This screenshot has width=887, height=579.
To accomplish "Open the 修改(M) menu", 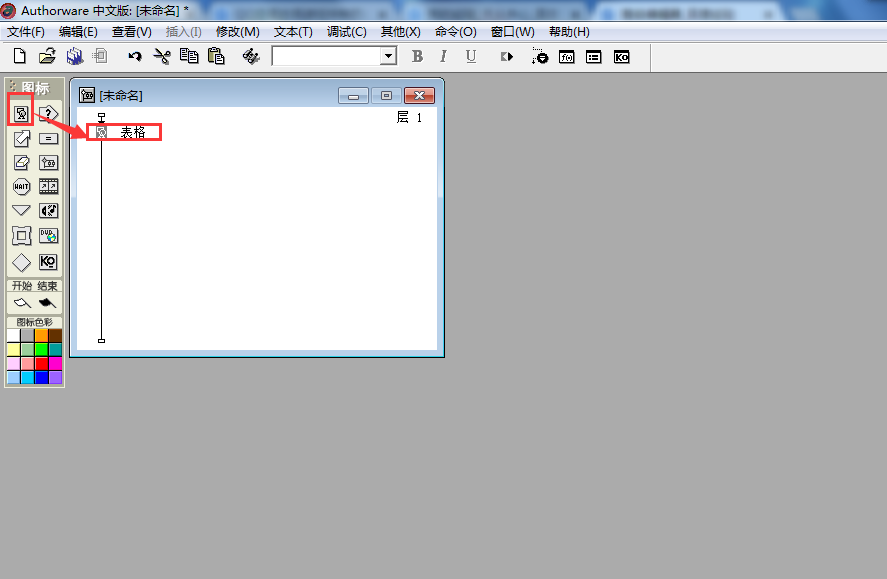I will tap(238, 32).
